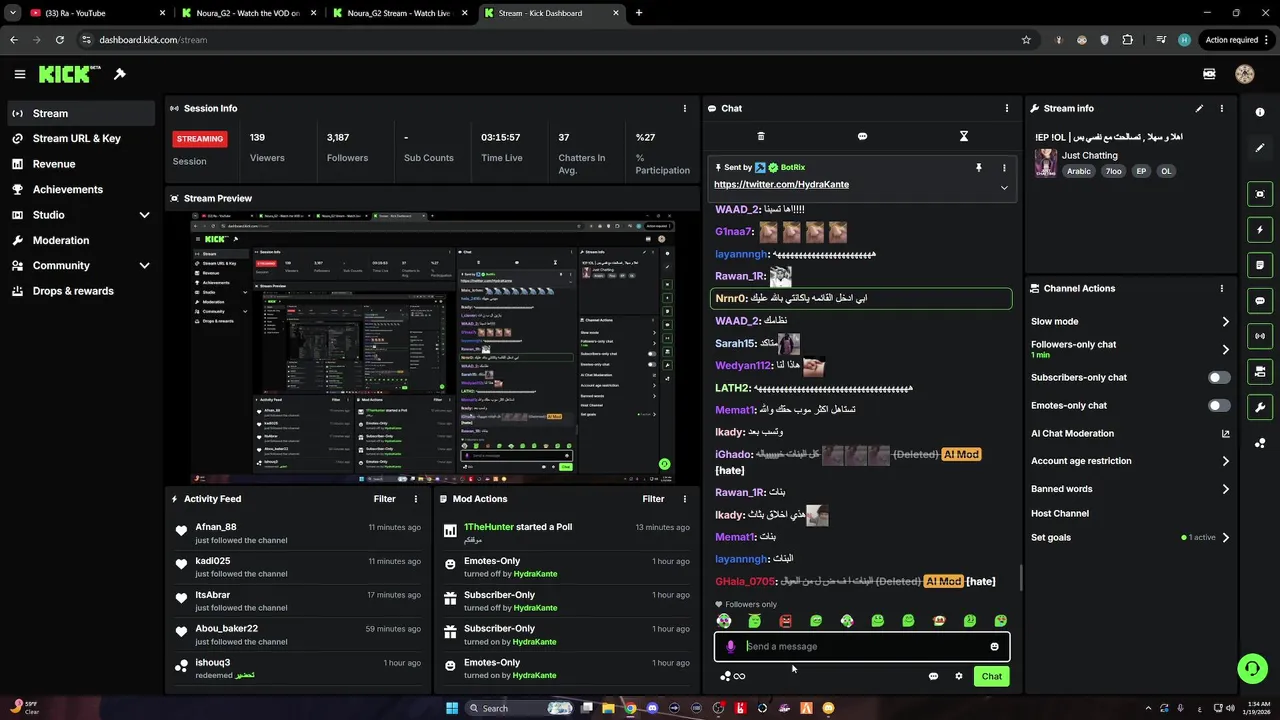Screen dimensions: 1280x720
Task: Click the pencil icon in right sidebar
Action: [x=1260, y=148]
